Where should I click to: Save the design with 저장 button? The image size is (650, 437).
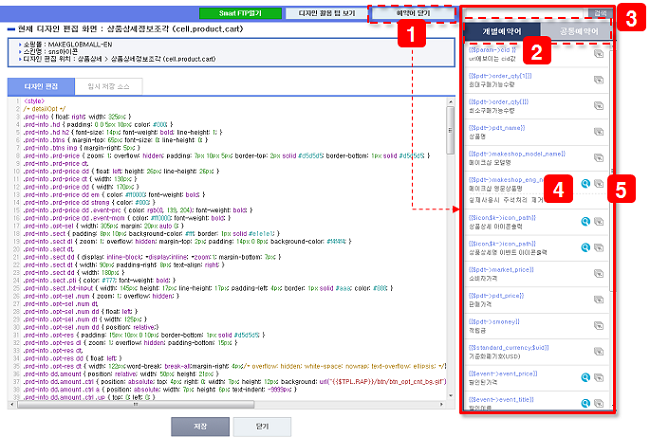click(200, 427)
